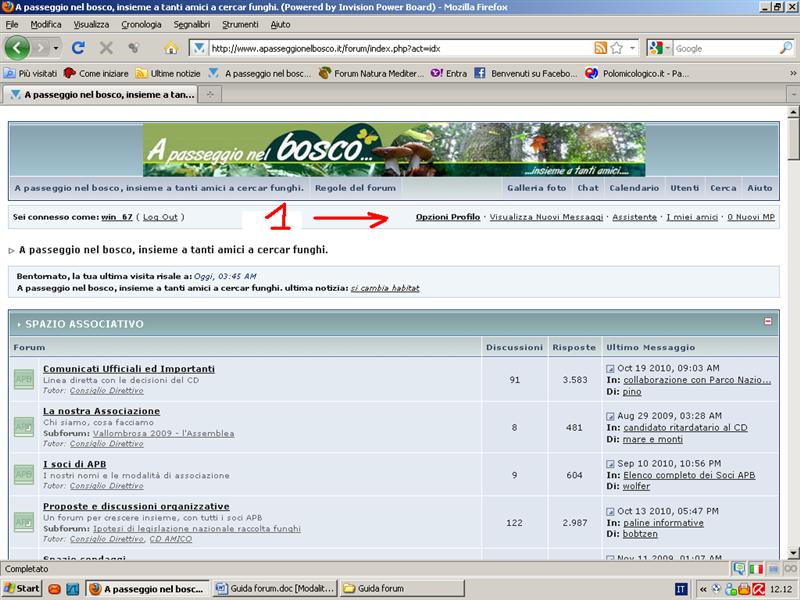
Task: Reload the page with the blue refresh icon
Action: pyautogui.click(x=78, y=48)
